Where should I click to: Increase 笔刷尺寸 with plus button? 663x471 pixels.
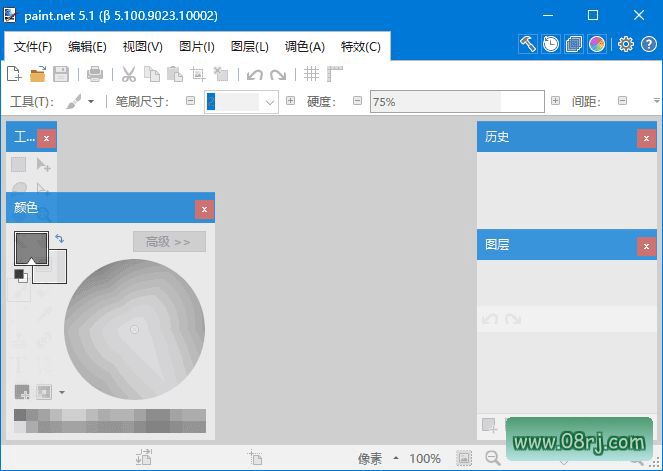[x=290, y=101]
